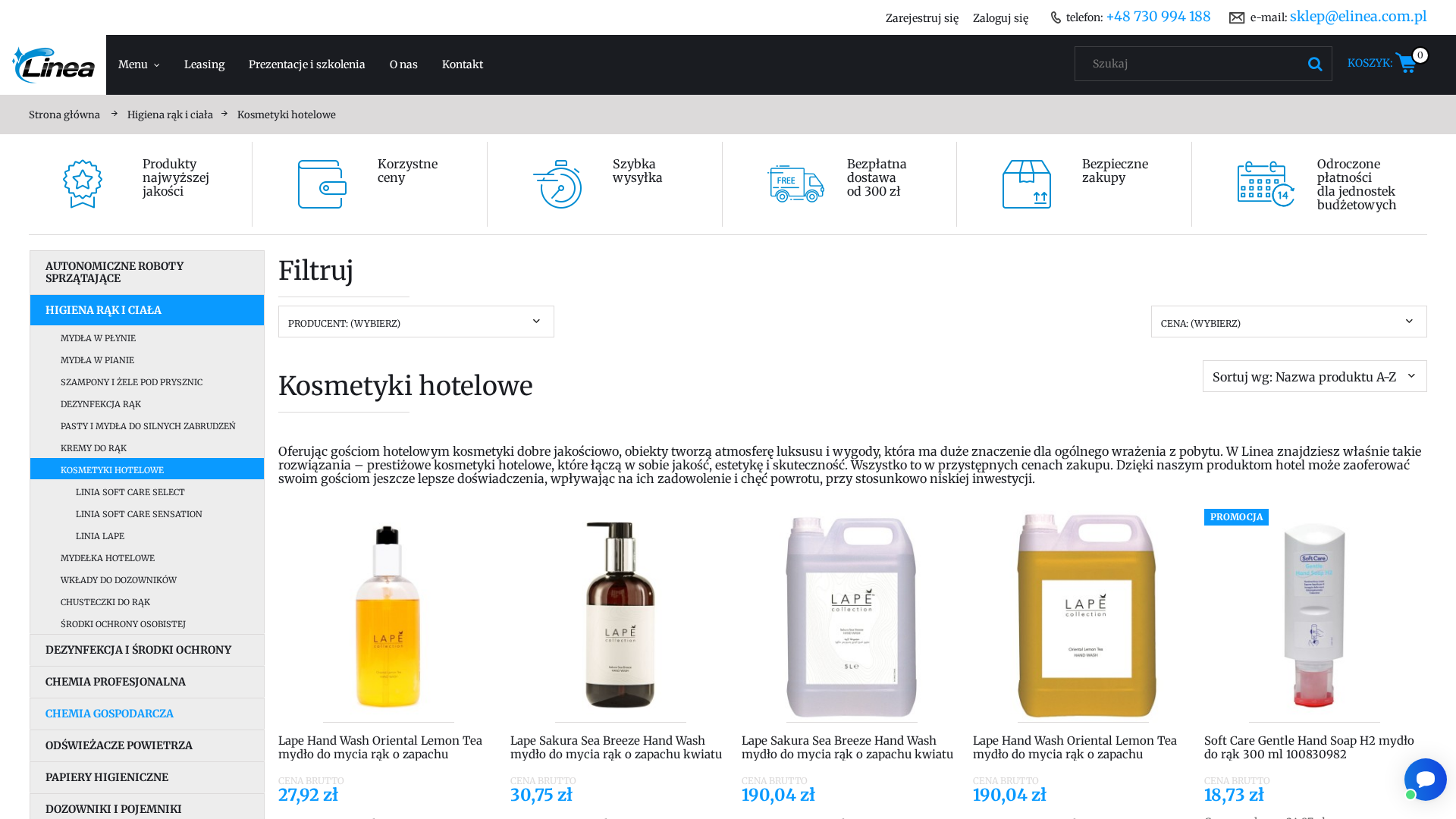Open the chat bubble widget

[1425, 779]
